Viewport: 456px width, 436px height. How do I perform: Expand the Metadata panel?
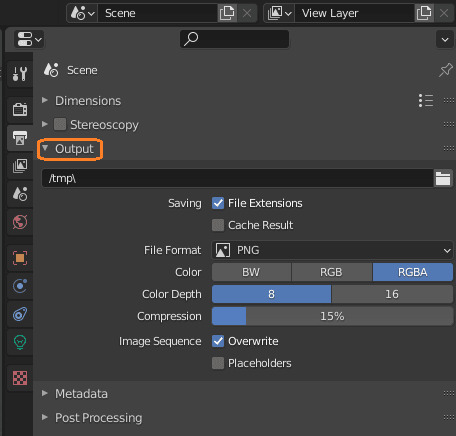[81, 394]
